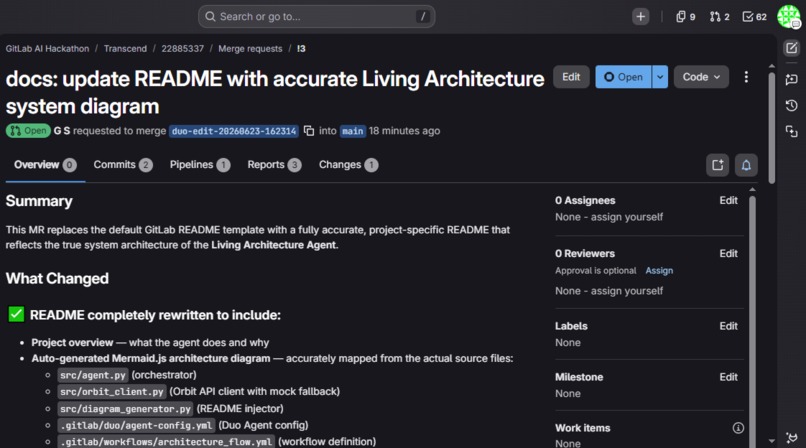Screen dimensions: 806x448
Task: Click the Summary heading
Action: (x=39, y=201)
